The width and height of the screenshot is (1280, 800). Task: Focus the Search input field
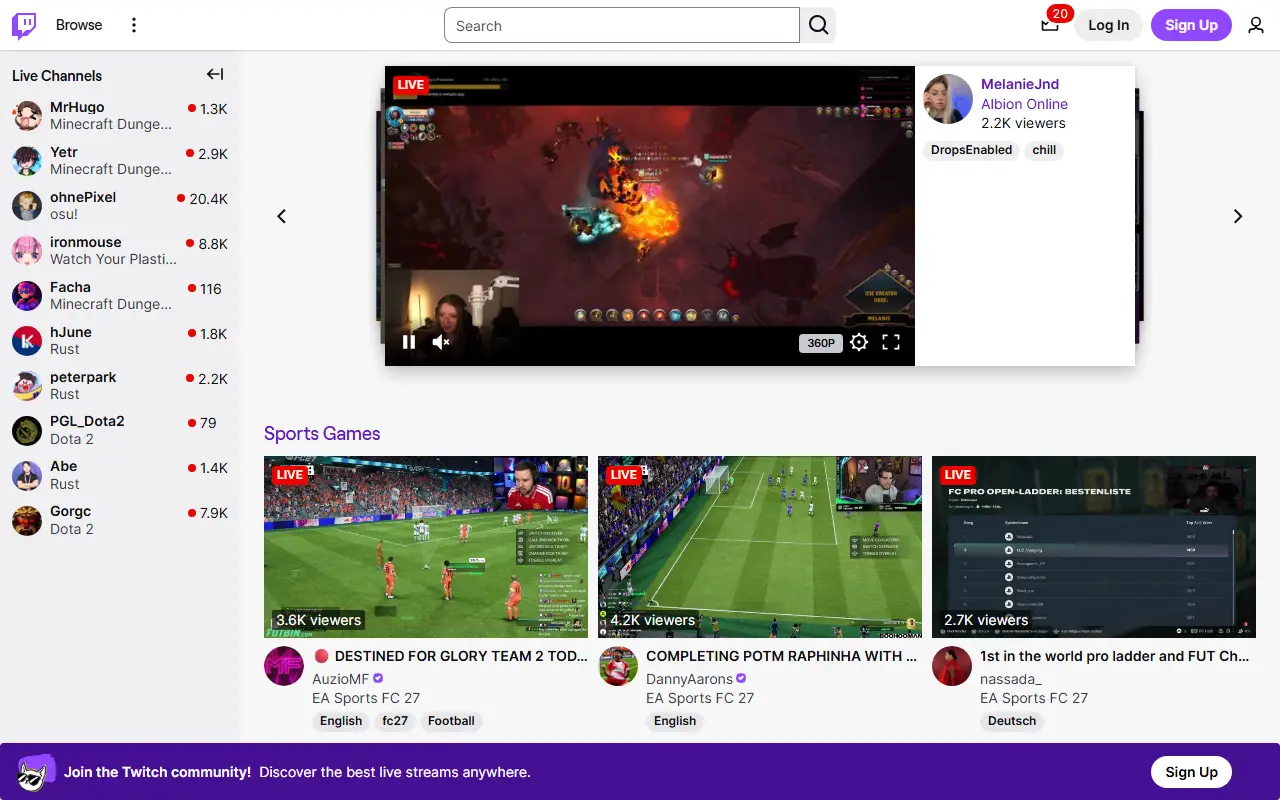(x=622, y=26)
